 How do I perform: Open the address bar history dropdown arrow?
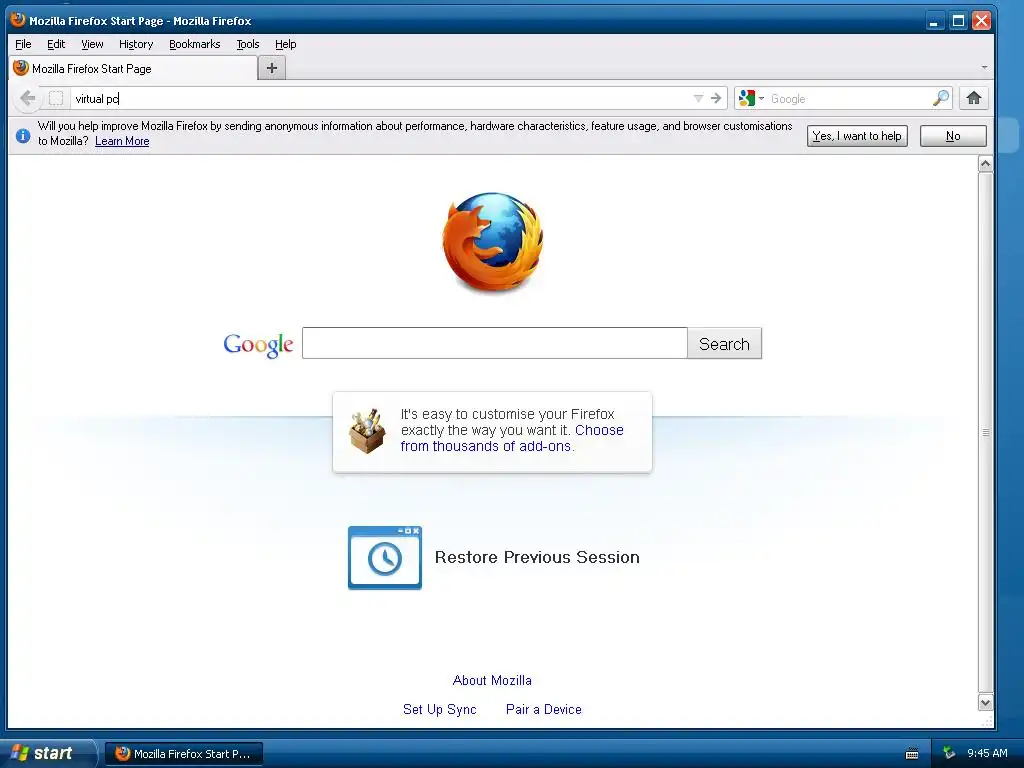pyautogui.click(x=698, y=99)
